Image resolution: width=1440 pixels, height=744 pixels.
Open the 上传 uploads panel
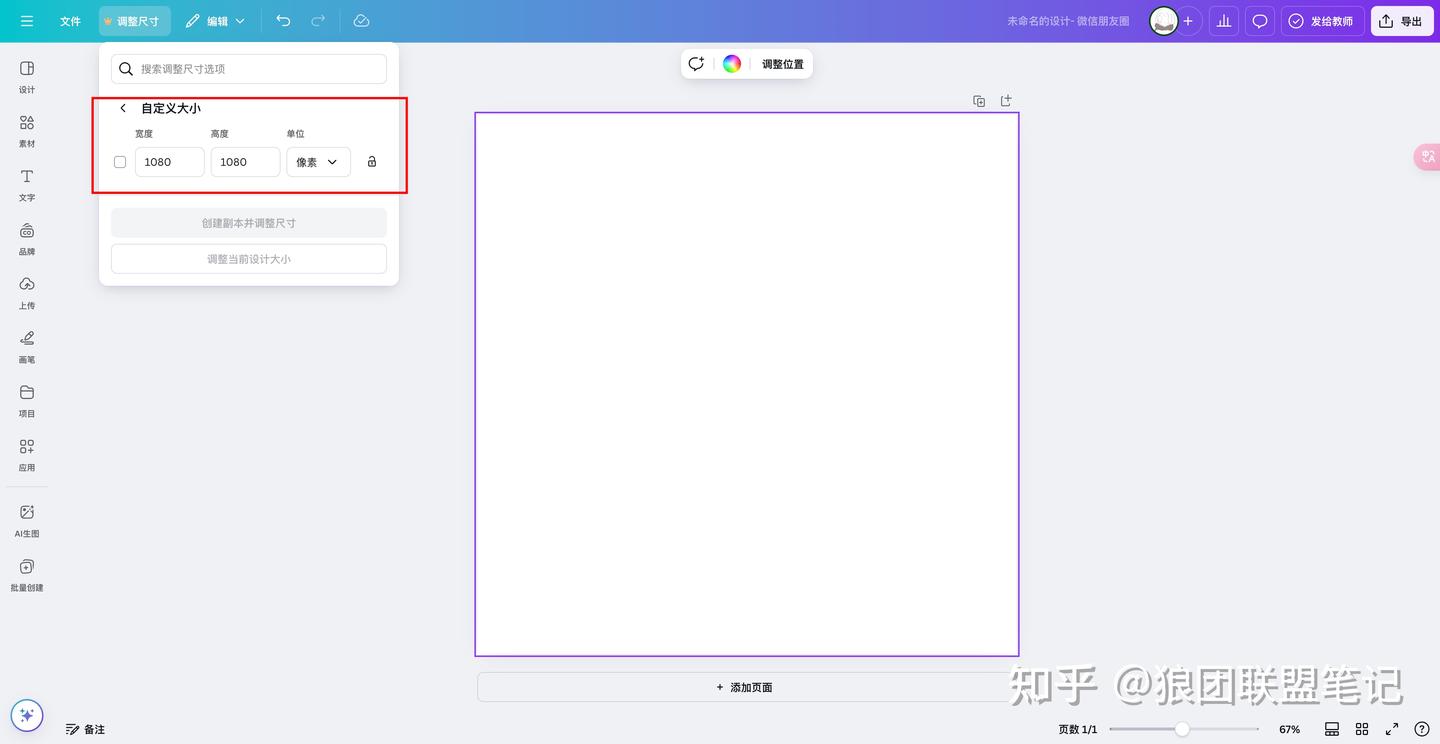(27, 292)
